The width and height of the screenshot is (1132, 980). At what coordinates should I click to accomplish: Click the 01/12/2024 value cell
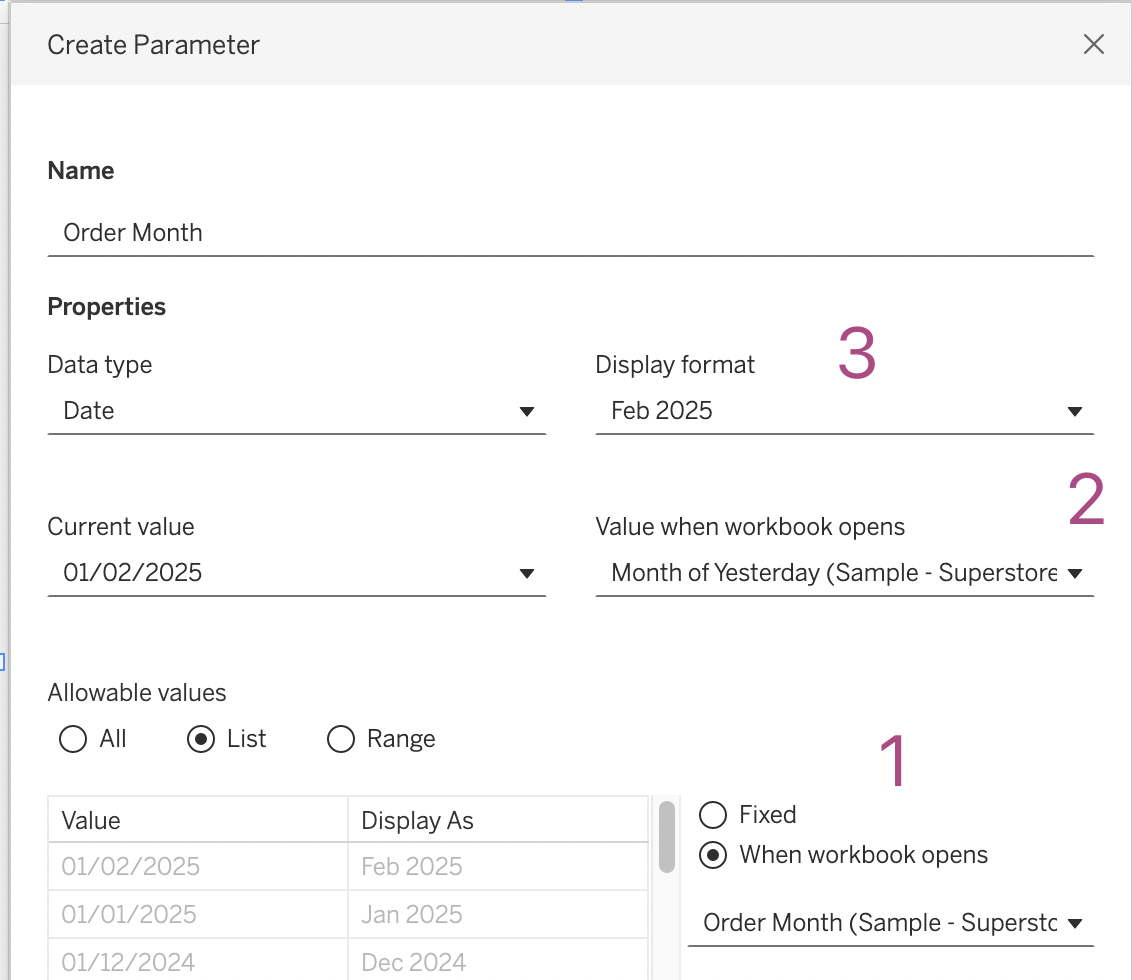tap(197, 961)
